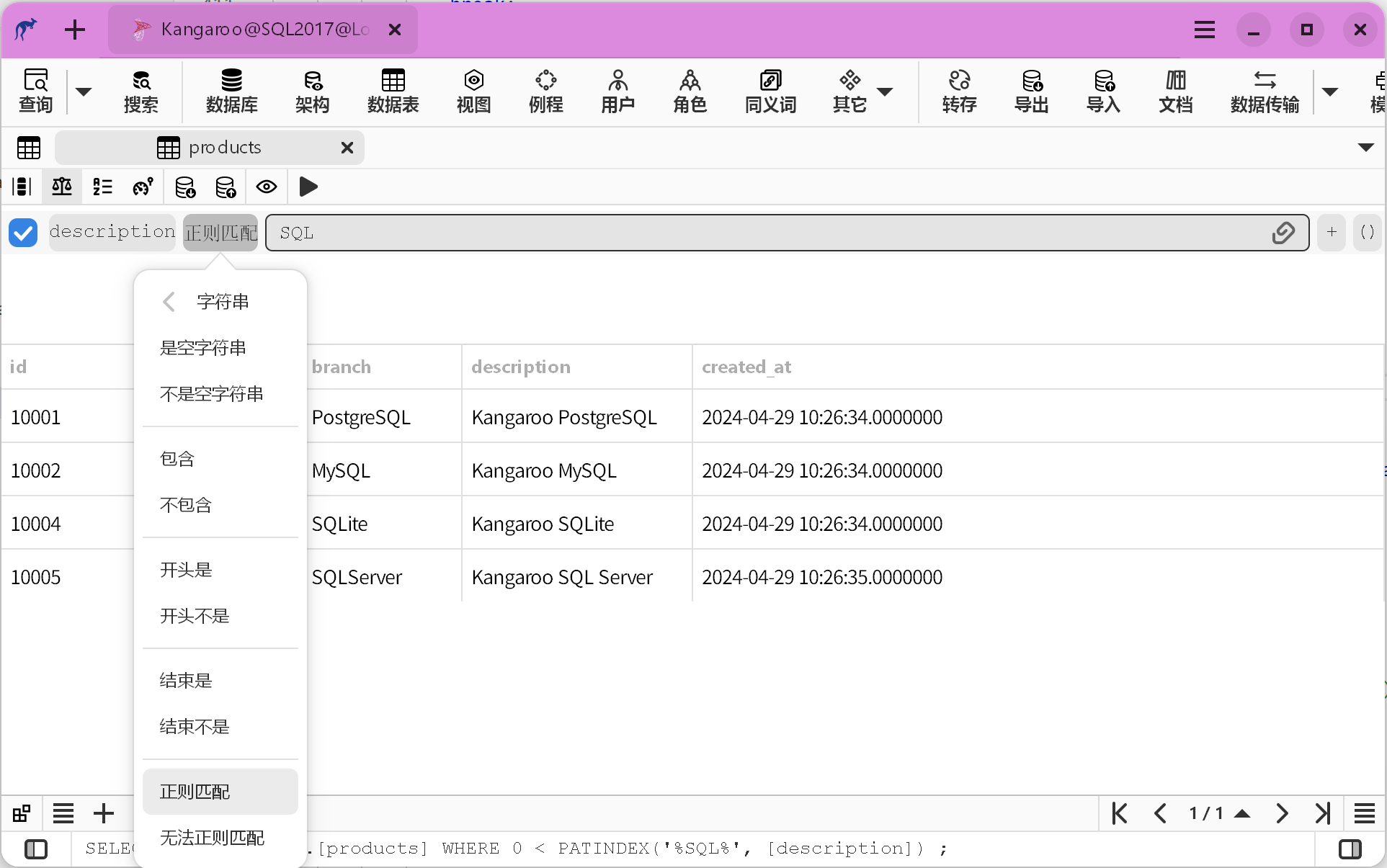Image resolution: width=1387 pixels, height=868 pixels.
Task: Click the 查询 (Query) icon
Action: [35, 91]
